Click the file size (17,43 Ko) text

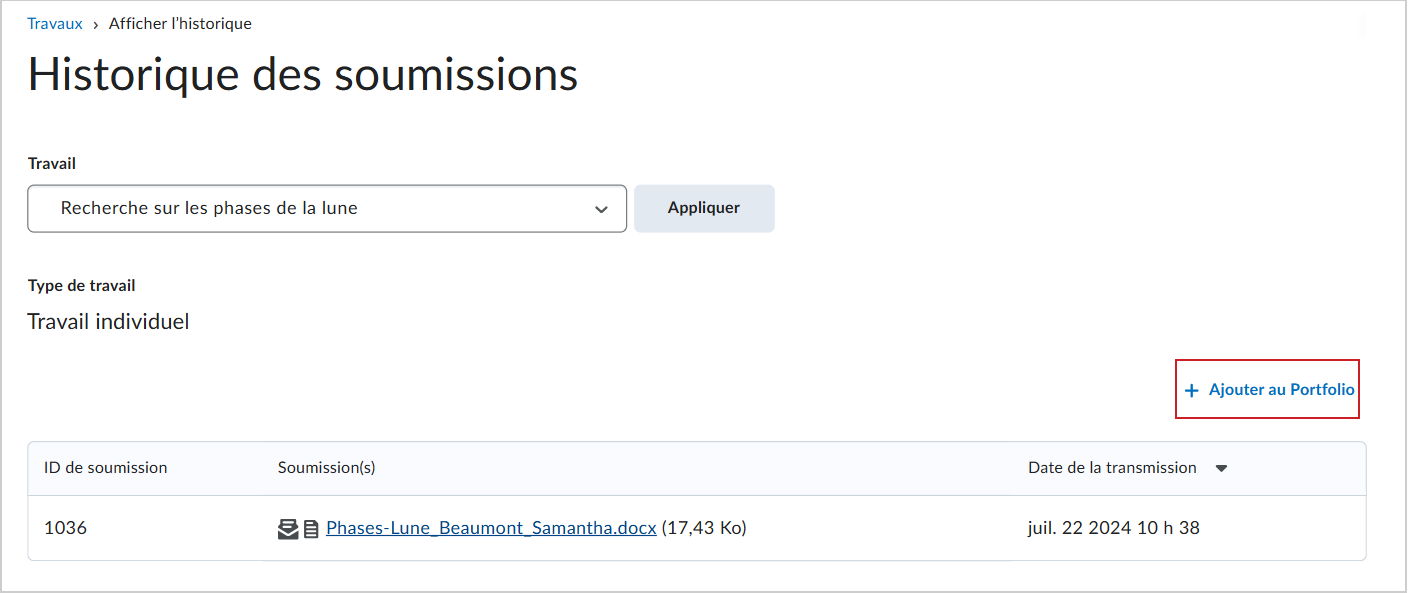(x=704, y=528)
